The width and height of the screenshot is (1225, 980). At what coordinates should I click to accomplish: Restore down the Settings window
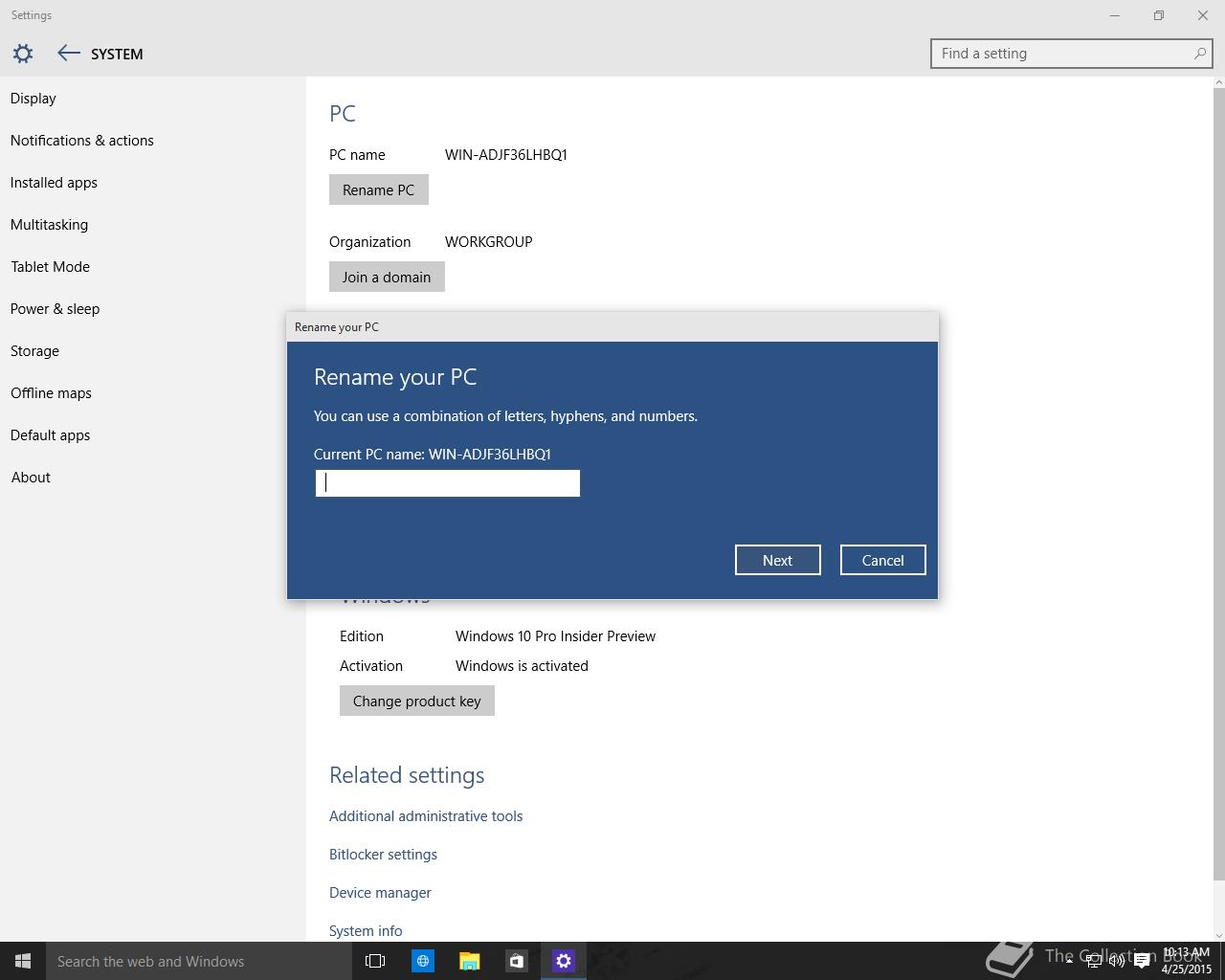tap(1159, 15)
